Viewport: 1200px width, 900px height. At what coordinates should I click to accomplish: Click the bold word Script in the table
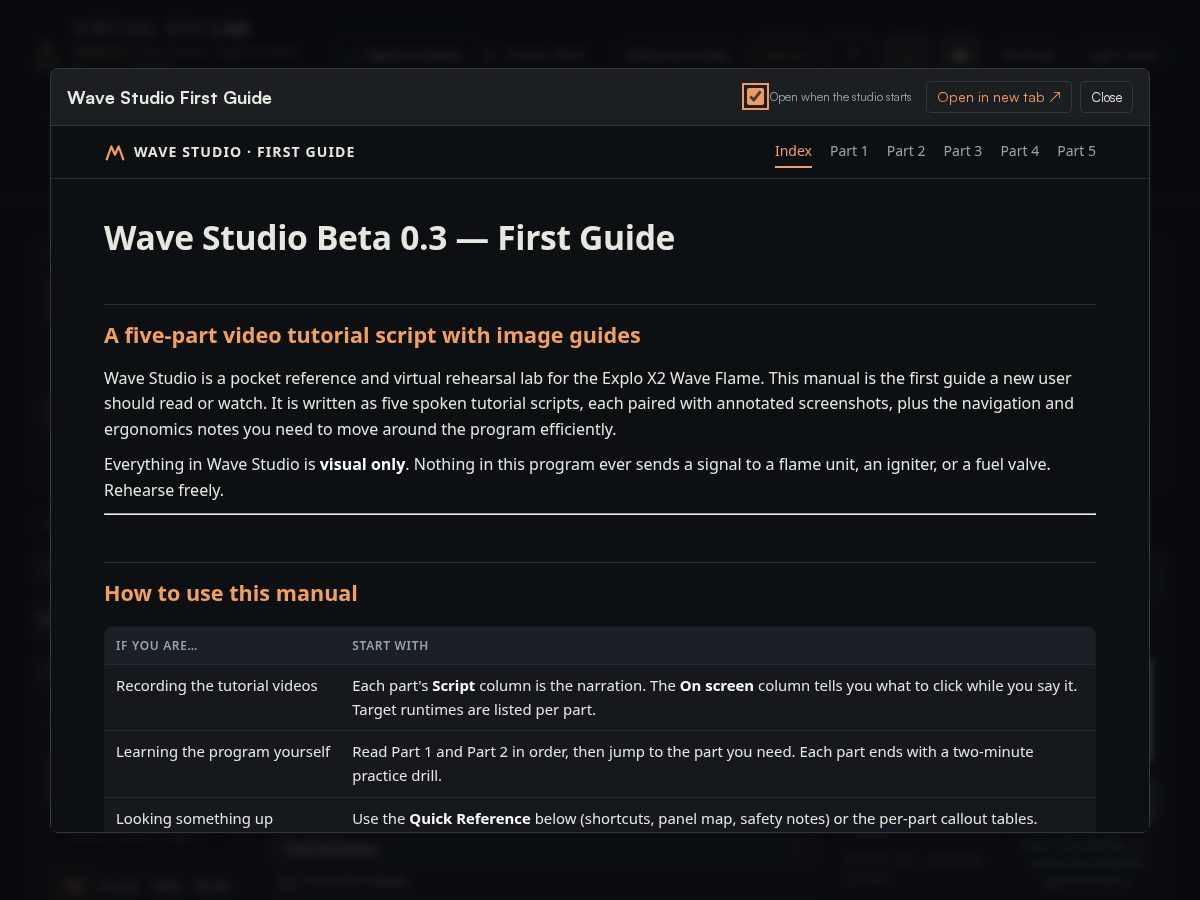pos(454,686)
